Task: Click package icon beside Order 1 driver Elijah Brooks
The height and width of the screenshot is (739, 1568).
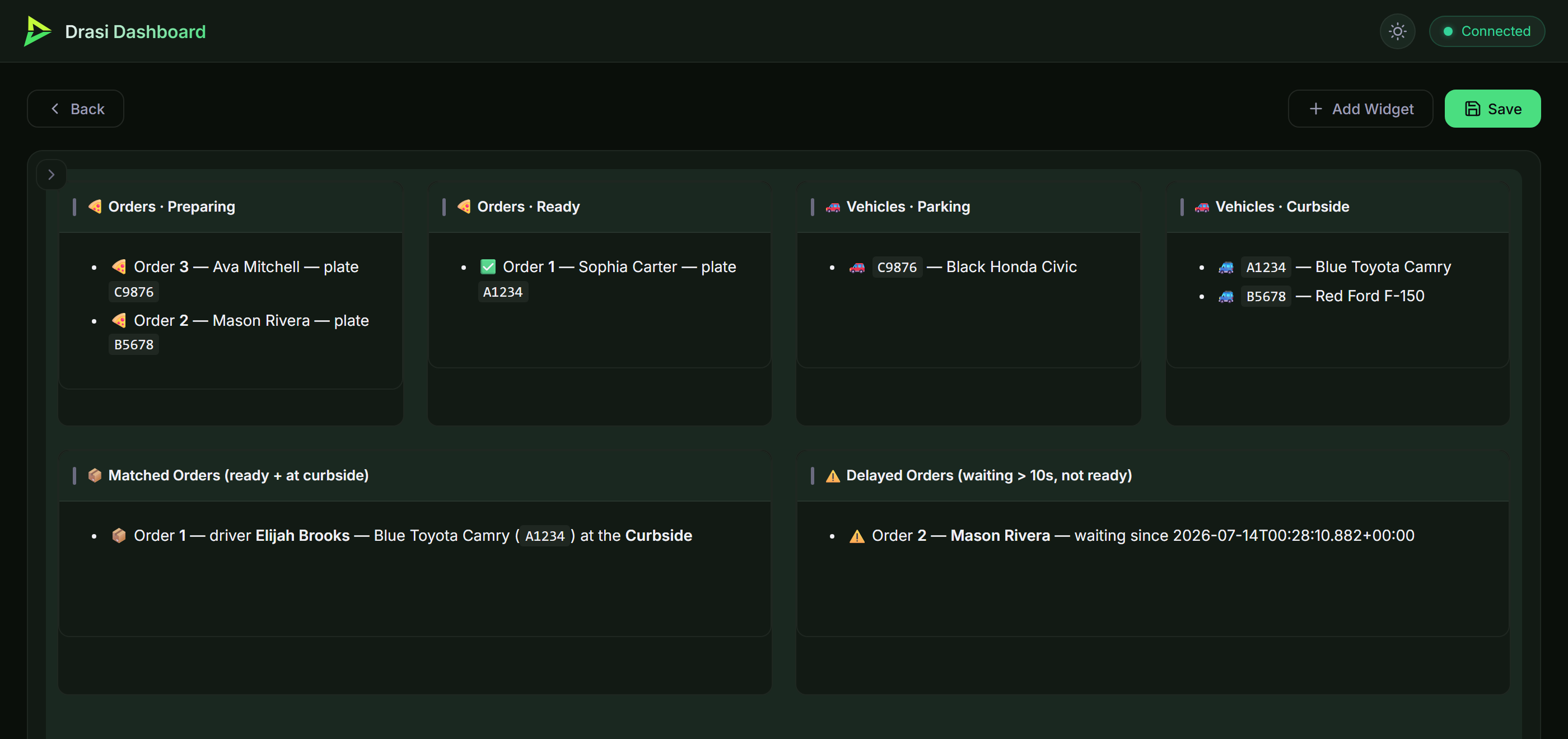Action: [x=119, y=535]
